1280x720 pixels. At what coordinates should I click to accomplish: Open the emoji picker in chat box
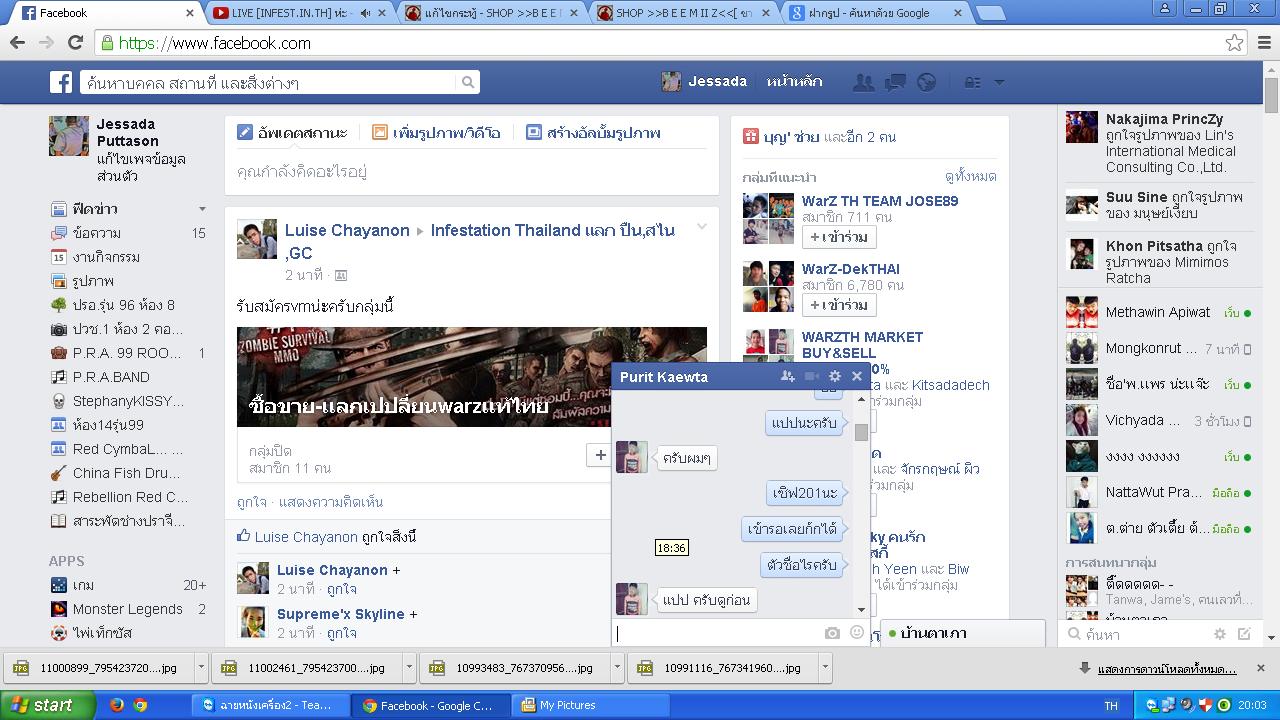click(856, 632)
